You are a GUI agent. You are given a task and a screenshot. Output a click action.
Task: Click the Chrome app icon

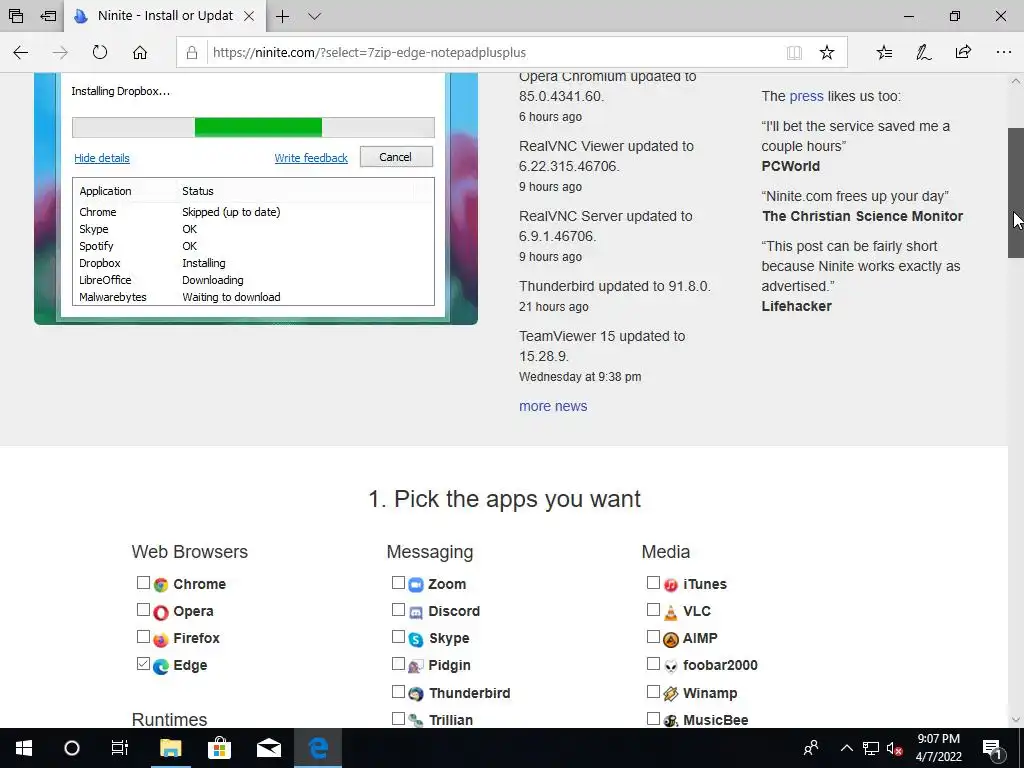coord(161,584)
